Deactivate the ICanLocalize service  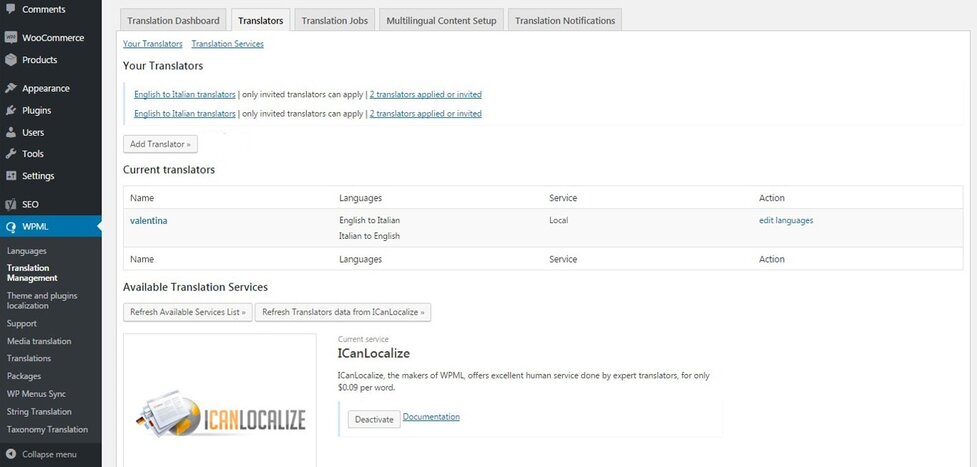(x=374, y=419)
